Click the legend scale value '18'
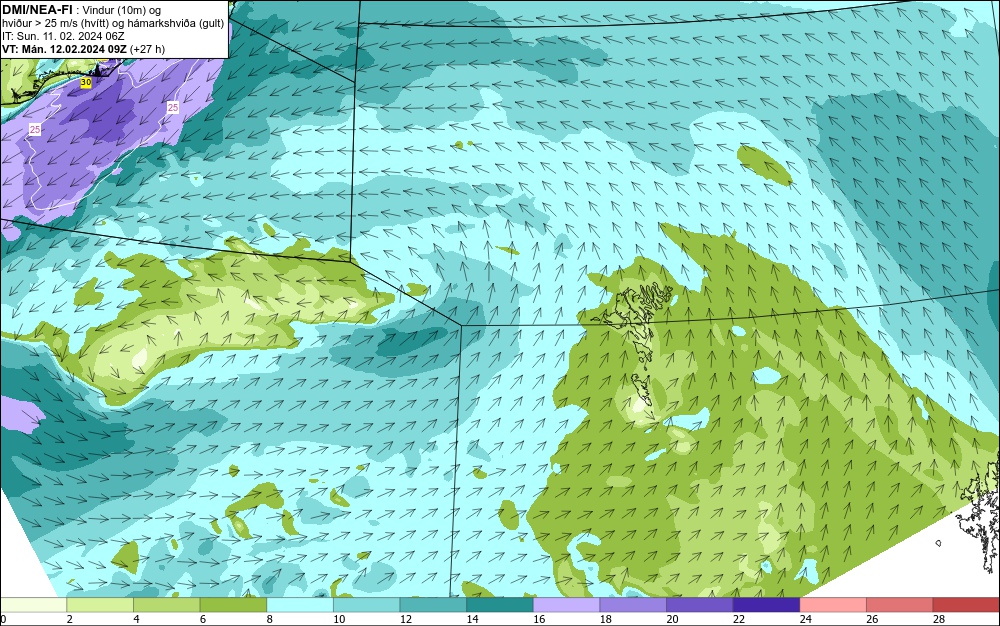Screen dimensions: 1000x626 point(605,619)
